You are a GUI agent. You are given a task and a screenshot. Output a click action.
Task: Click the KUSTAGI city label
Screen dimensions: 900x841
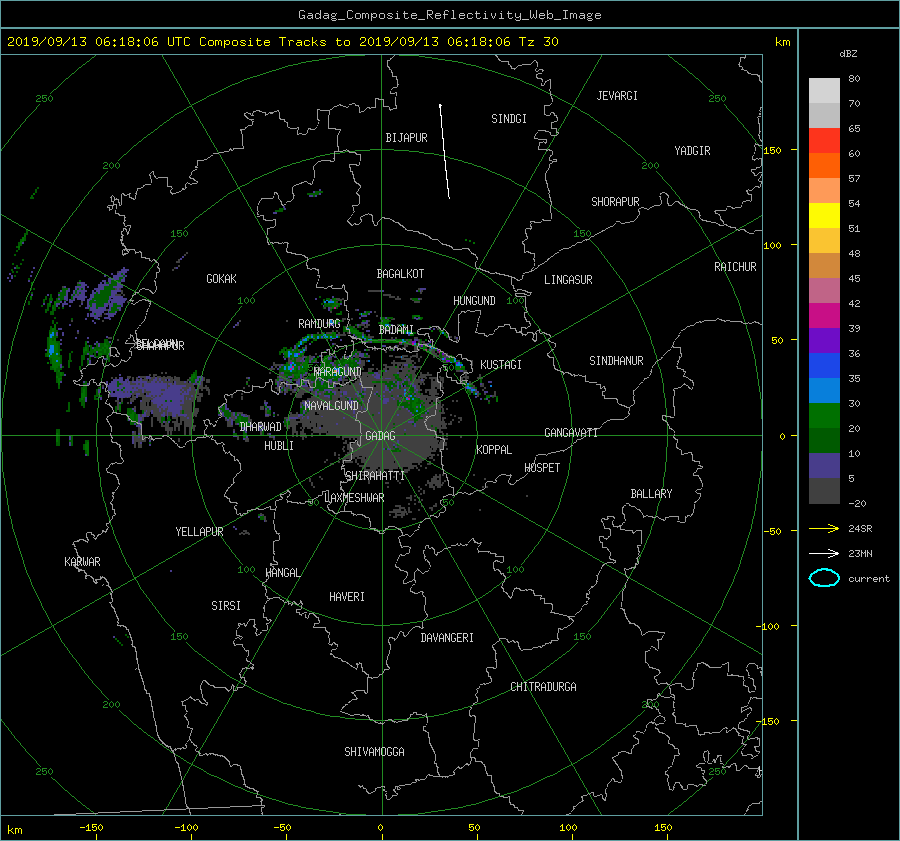tap(501, 365)
